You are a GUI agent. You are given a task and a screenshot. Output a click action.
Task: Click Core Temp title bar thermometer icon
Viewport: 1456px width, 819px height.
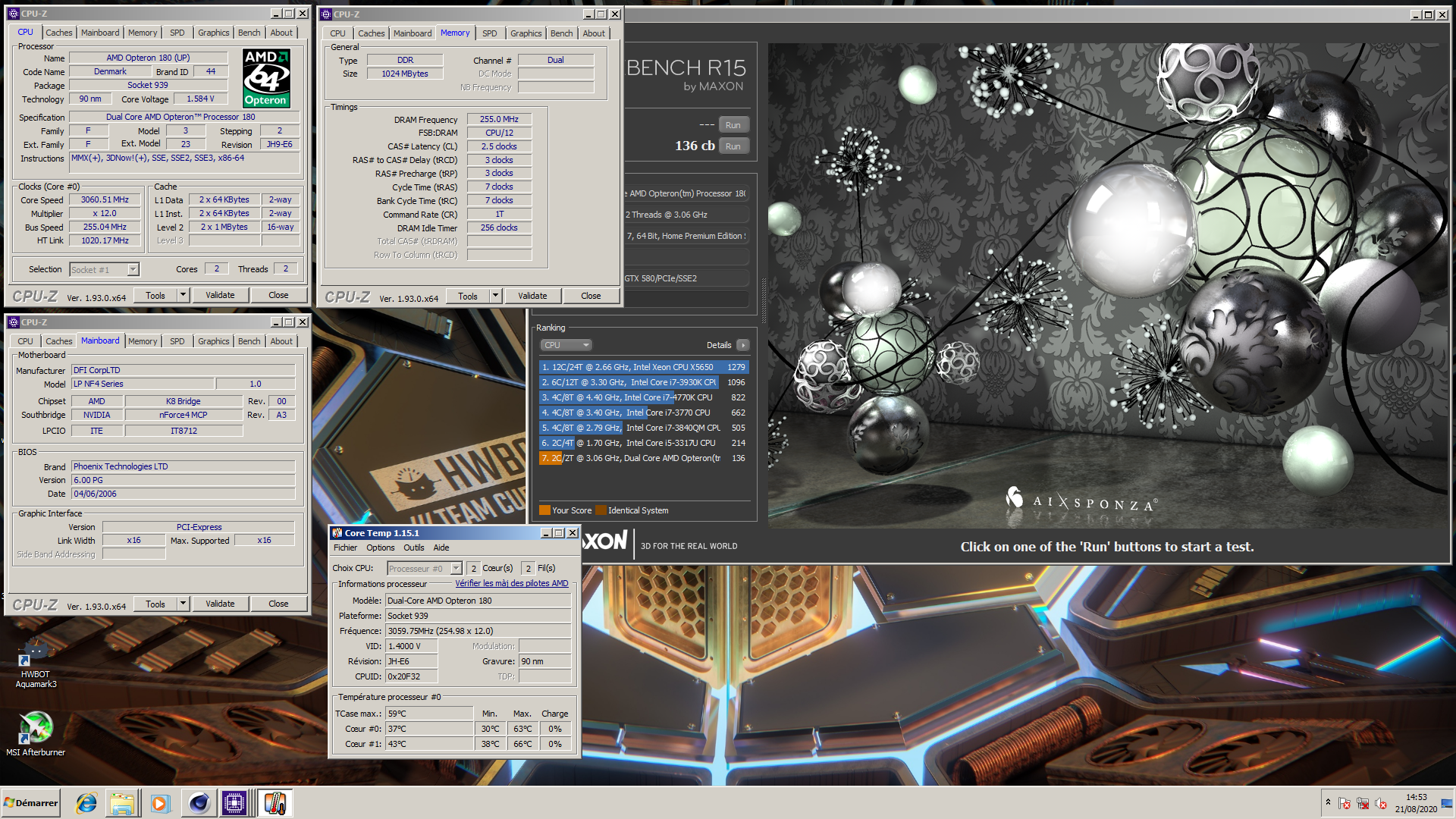(337, 533)
